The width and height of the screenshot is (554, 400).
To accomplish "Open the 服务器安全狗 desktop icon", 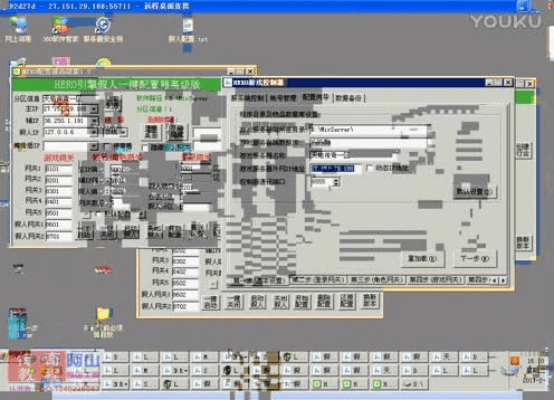I will tap(103, 29).
